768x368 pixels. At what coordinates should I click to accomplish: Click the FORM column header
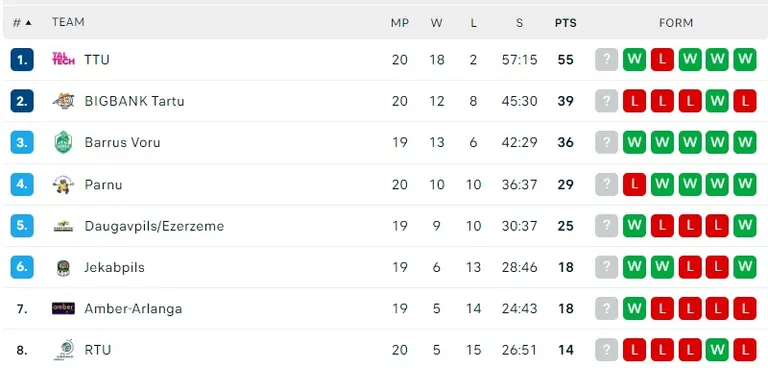click(x=676, y=23)
